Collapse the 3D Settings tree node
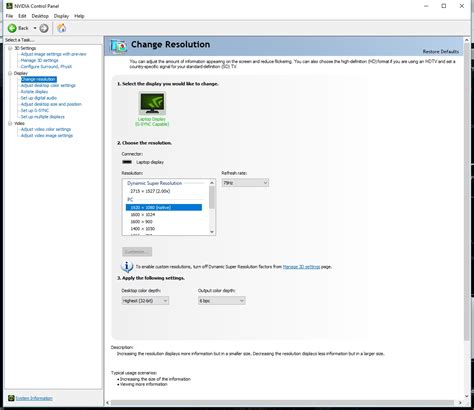This screenshot has height=410, width=474. (10, 48)
